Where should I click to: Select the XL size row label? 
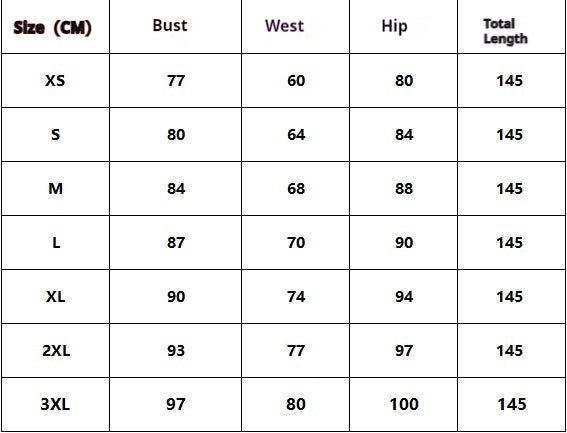pyautogui.click(x=55, y=297)
